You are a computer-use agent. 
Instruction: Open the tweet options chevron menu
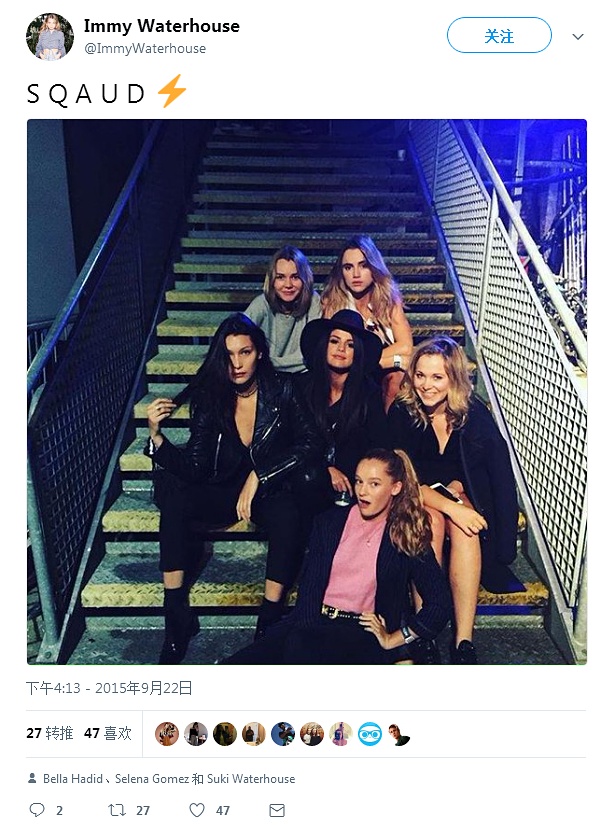tap(578, 36)
